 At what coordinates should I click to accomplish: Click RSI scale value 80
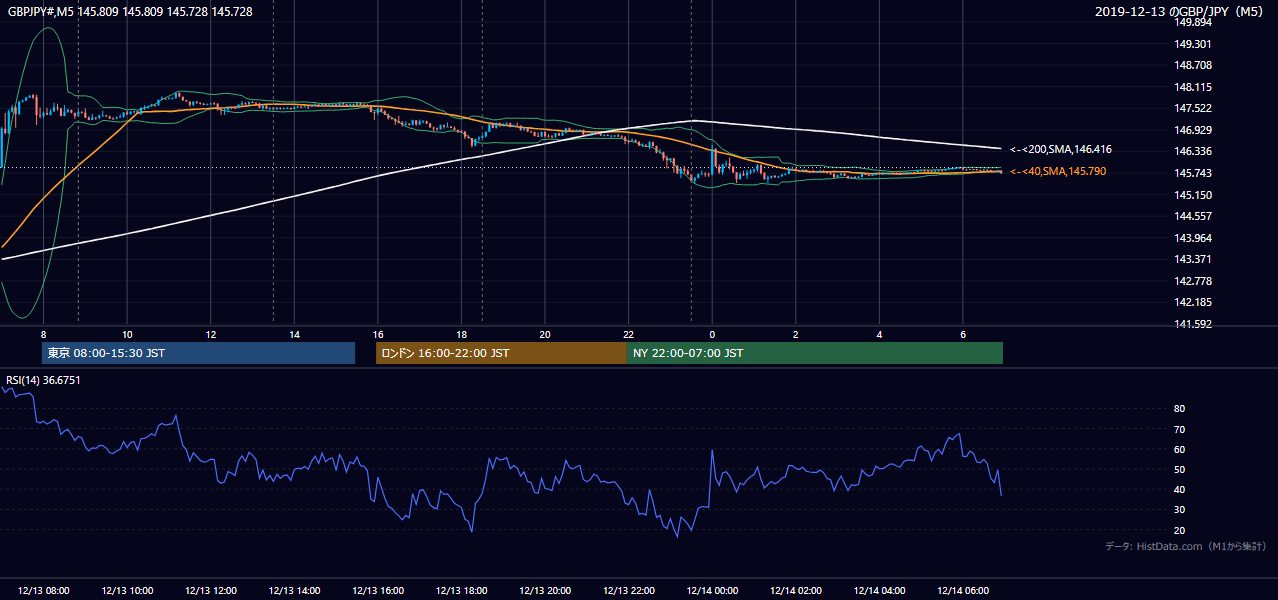1180,409
